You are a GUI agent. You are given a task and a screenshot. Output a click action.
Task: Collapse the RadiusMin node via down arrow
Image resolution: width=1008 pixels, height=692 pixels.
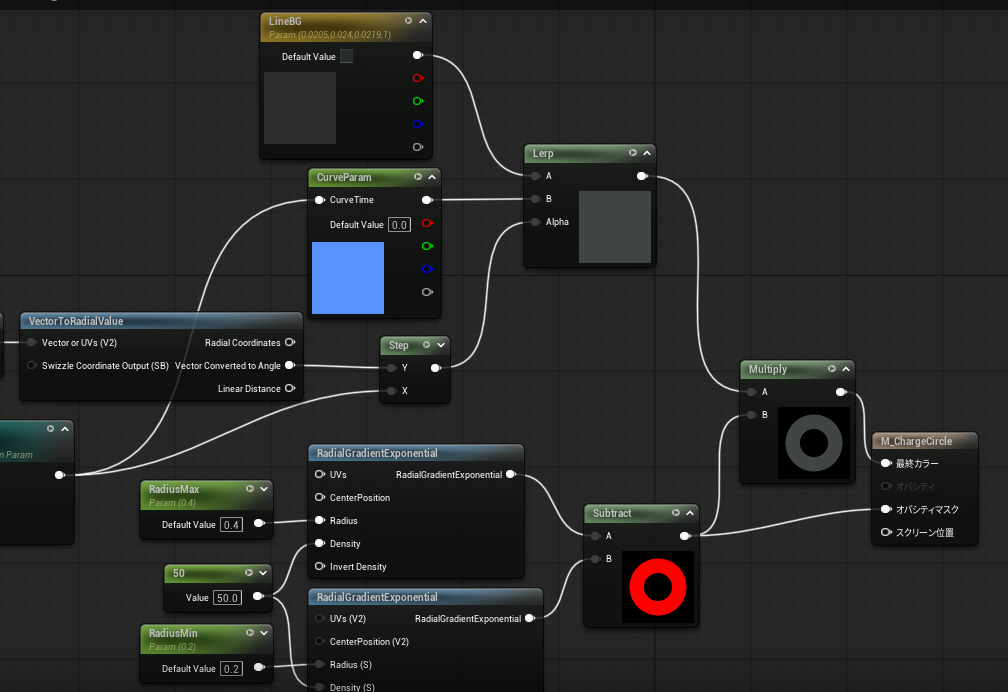[264, 633]
